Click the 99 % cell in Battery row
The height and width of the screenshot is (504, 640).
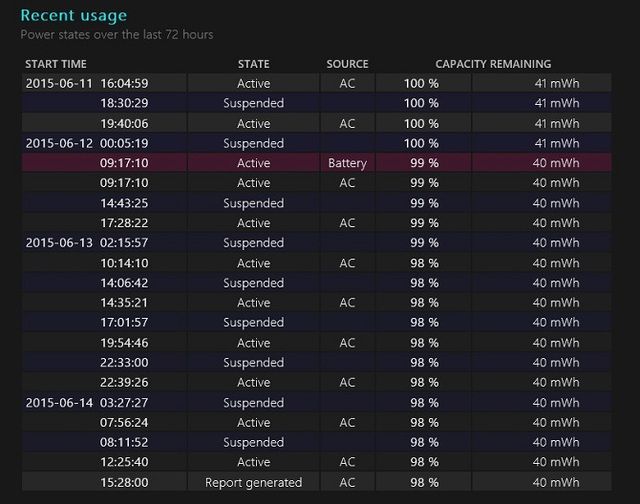pos(424,163)
